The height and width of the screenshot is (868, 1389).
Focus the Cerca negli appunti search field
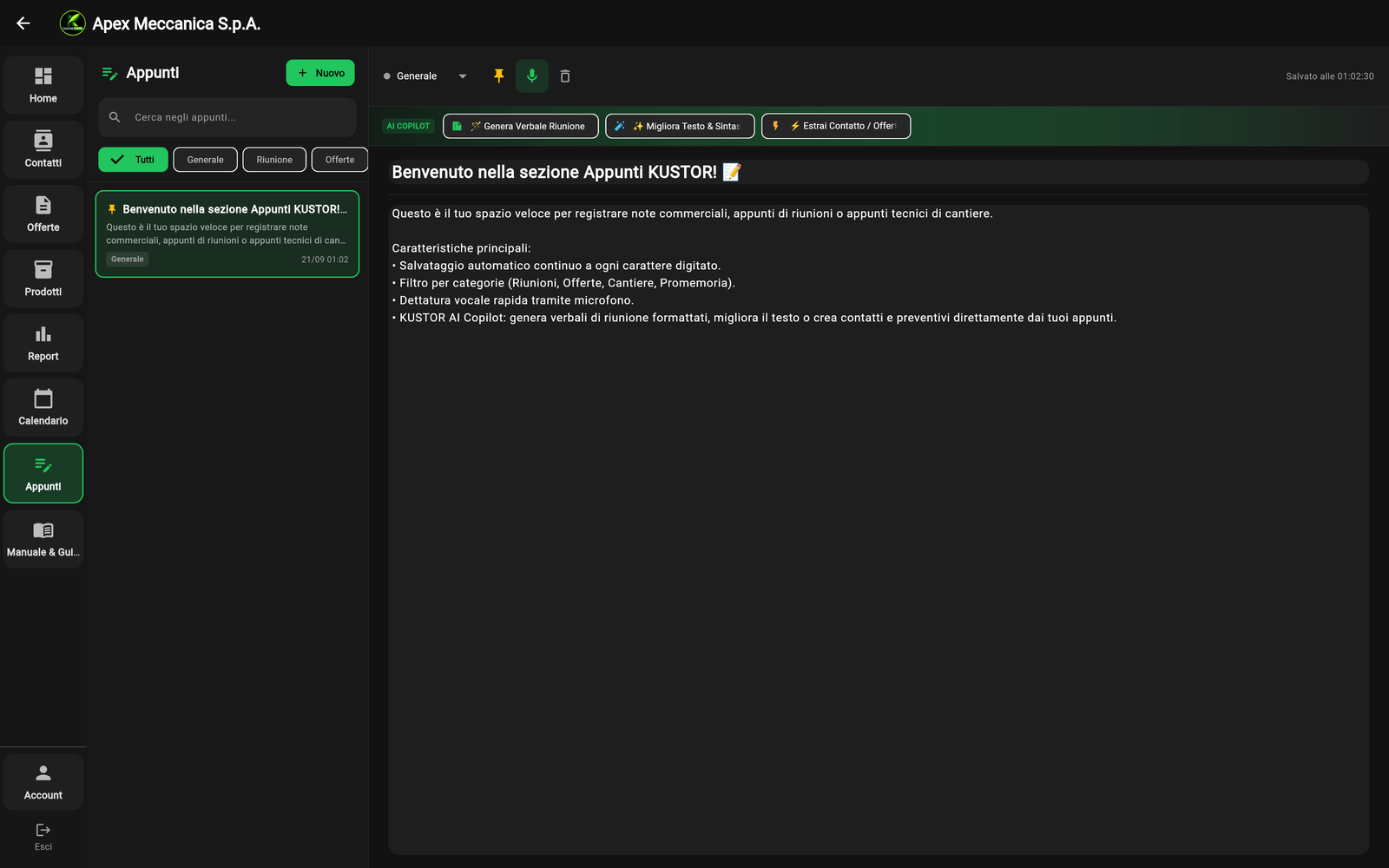pyautogui.click(x=227, y=117)
